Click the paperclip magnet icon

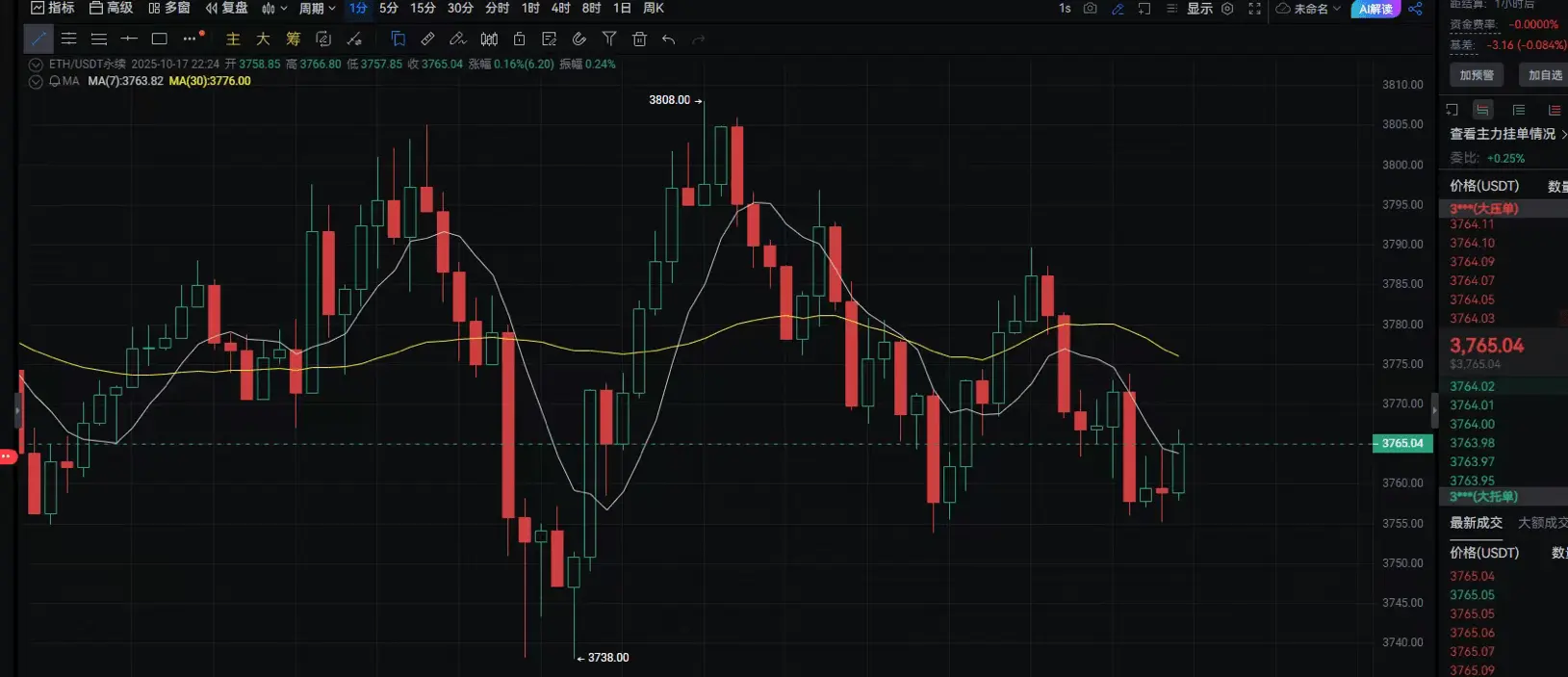(x=579, y=39)
